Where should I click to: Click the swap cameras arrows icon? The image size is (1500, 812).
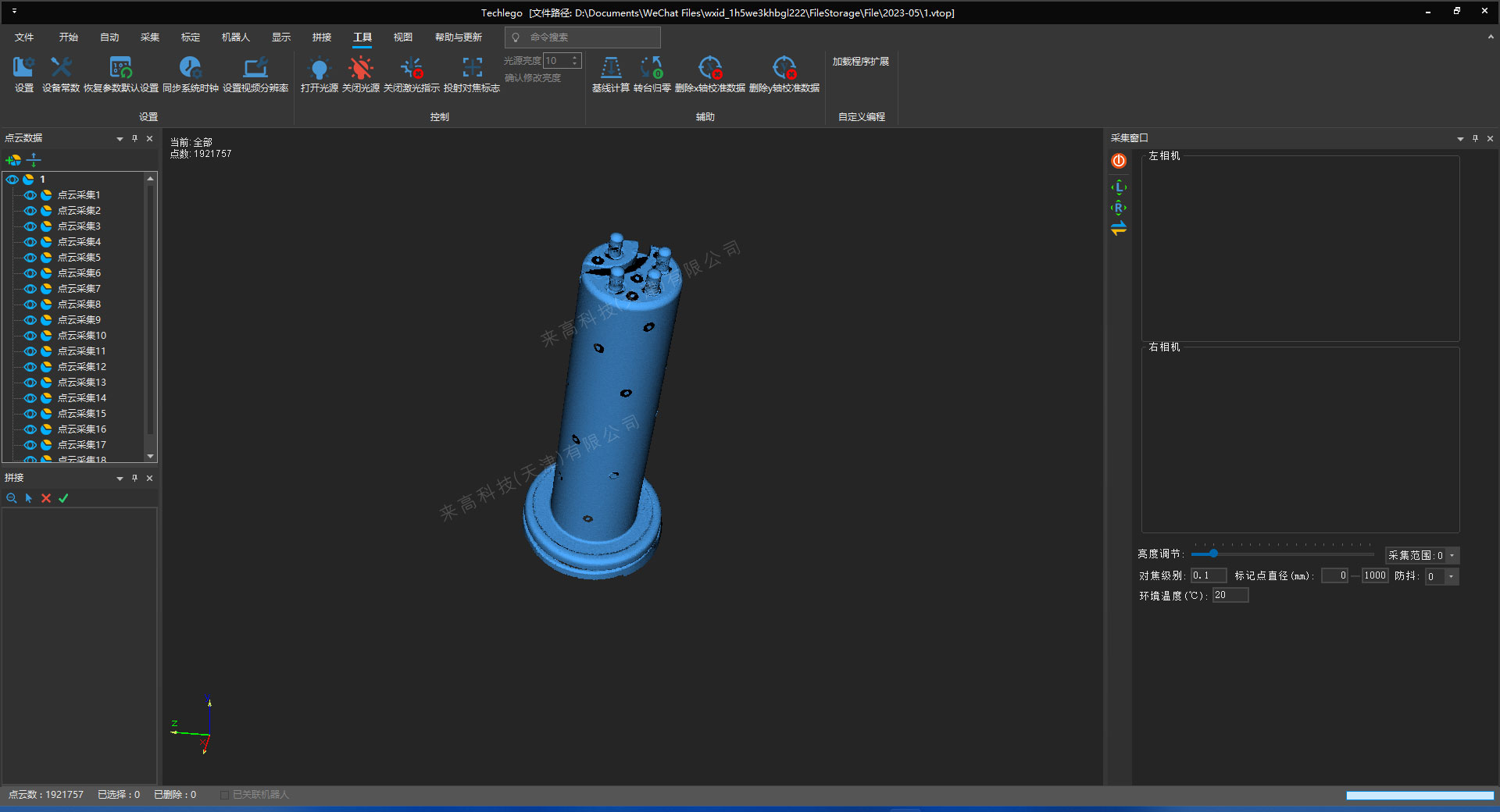[x=1119, y=229]
